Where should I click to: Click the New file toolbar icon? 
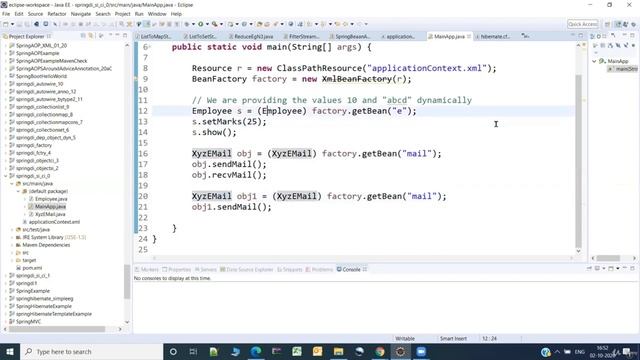[6, 24]
